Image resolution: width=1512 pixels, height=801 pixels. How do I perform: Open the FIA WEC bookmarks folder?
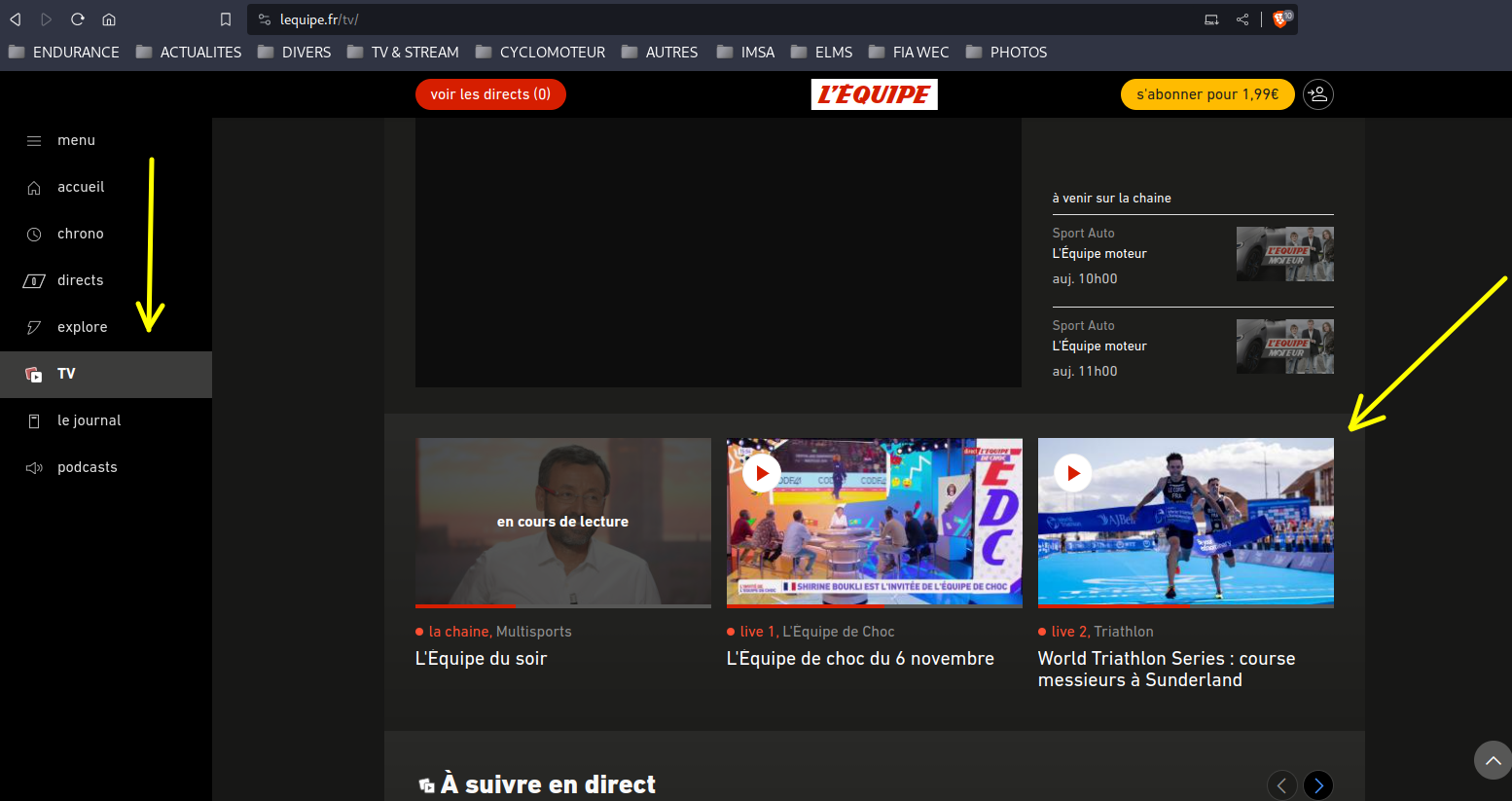point(909,53)
